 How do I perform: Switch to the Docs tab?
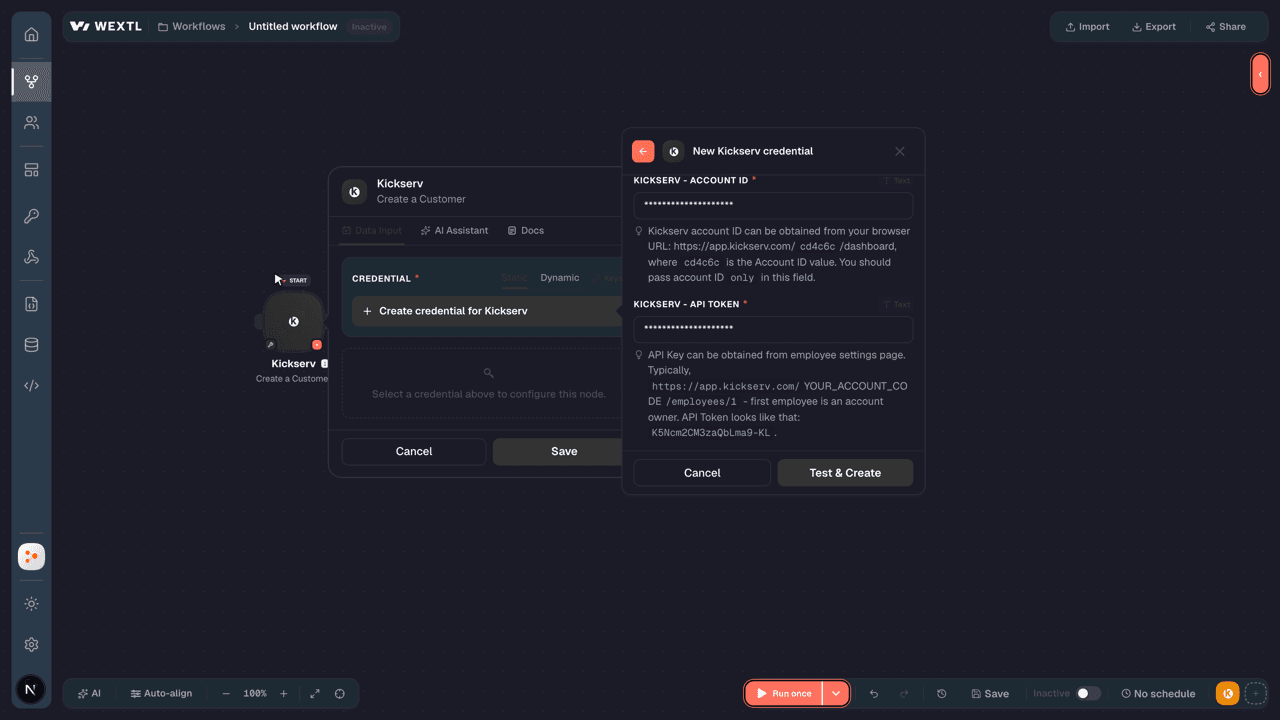pos(526,231)
